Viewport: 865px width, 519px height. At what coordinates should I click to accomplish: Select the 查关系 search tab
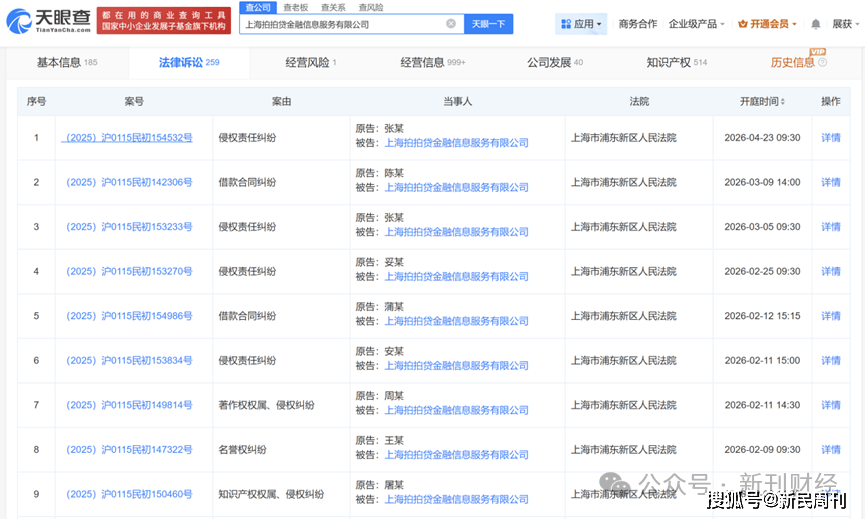click(333, 7)
